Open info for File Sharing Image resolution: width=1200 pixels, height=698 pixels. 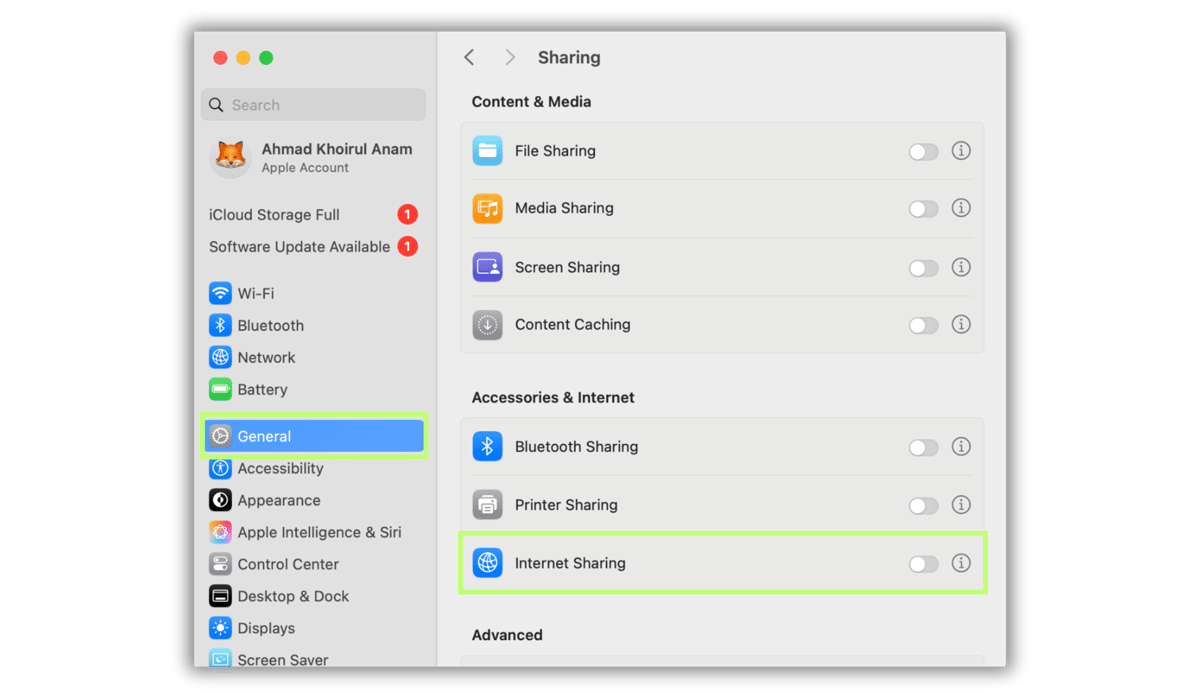coord(961,151)
